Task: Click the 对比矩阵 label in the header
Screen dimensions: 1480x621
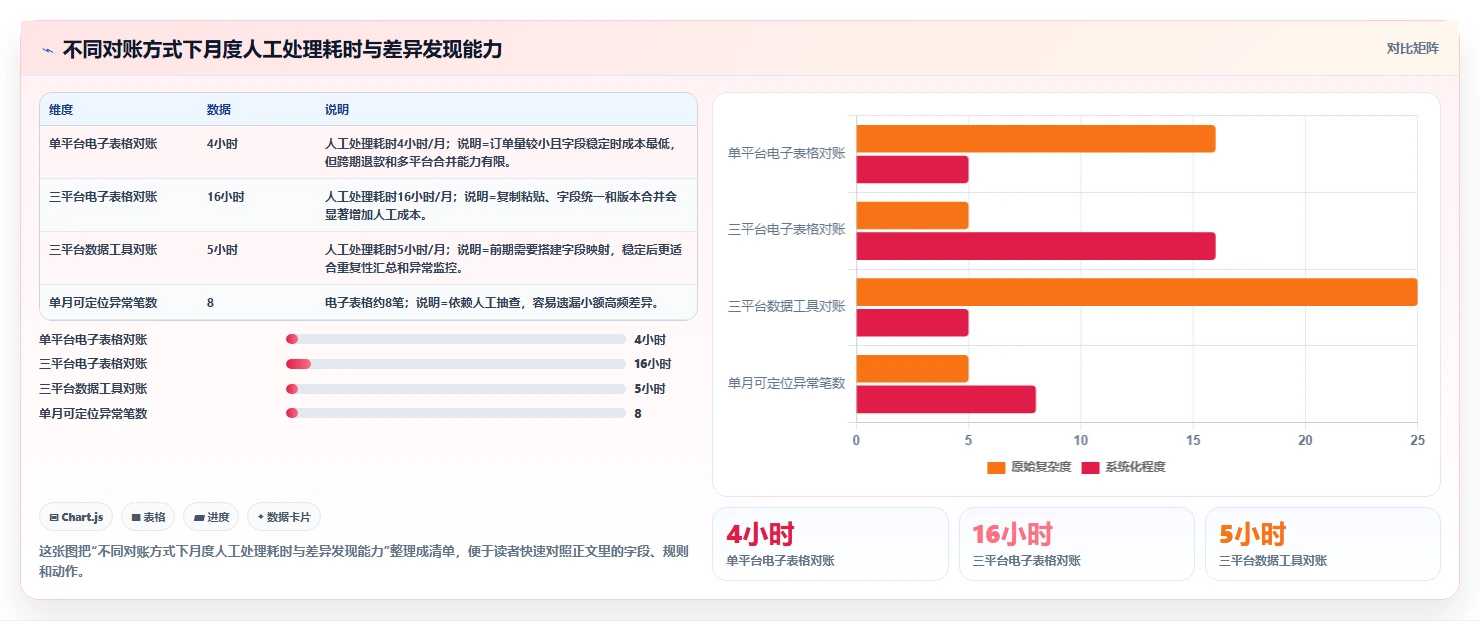Action: tap(1412, 49)
